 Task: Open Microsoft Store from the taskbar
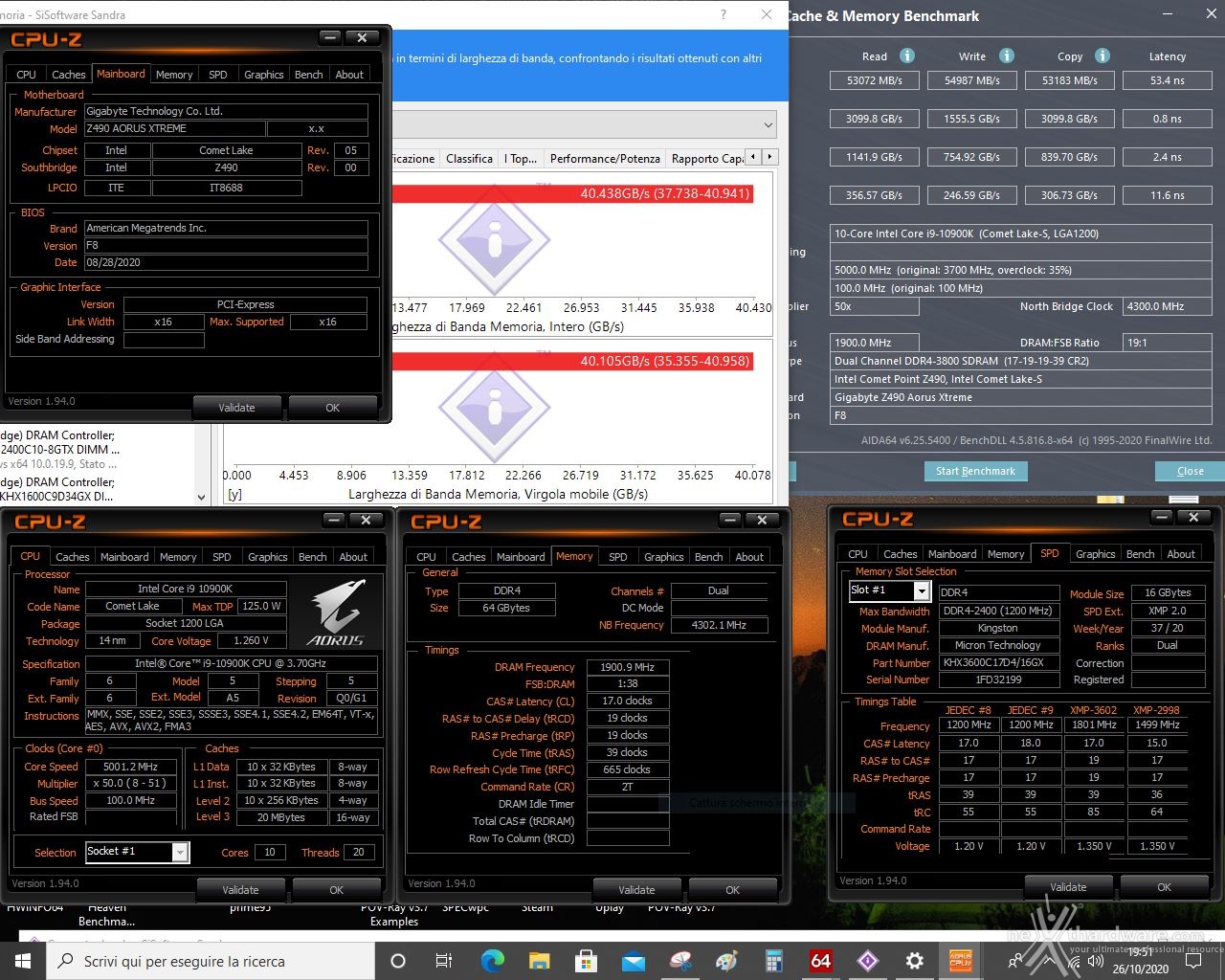click(586, 961)
